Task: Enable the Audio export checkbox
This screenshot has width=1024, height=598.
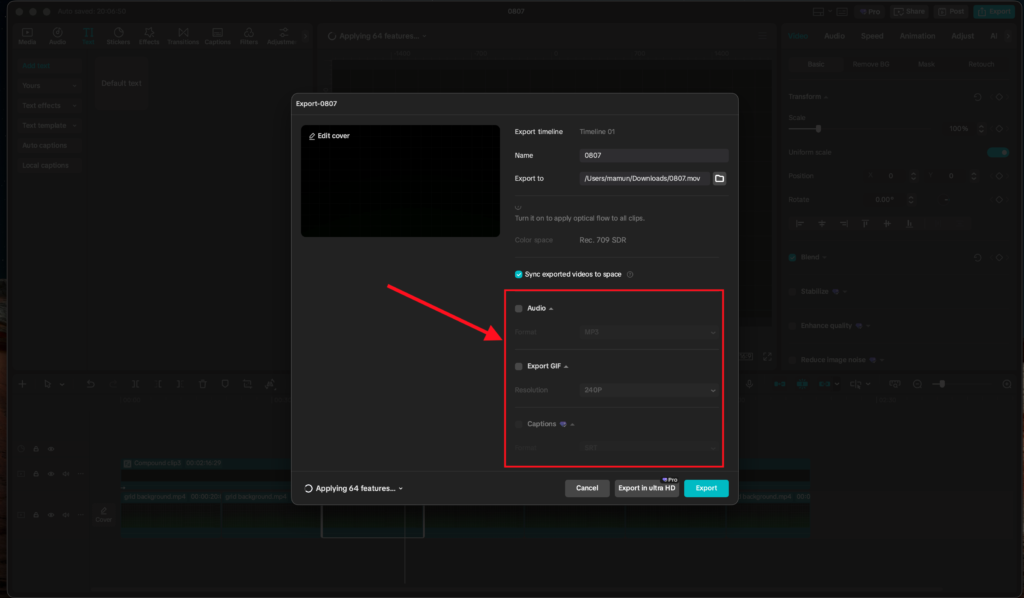Action: click(x=519, y=308)
